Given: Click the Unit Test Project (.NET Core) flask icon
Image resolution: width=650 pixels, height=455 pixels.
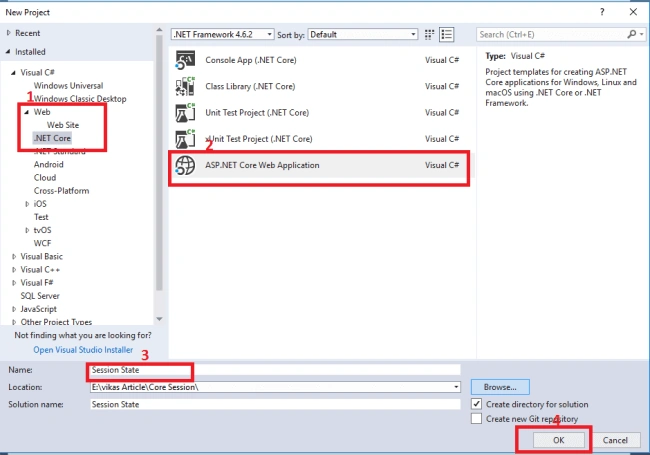Looking at the screenshot, I should coord(185,113).
